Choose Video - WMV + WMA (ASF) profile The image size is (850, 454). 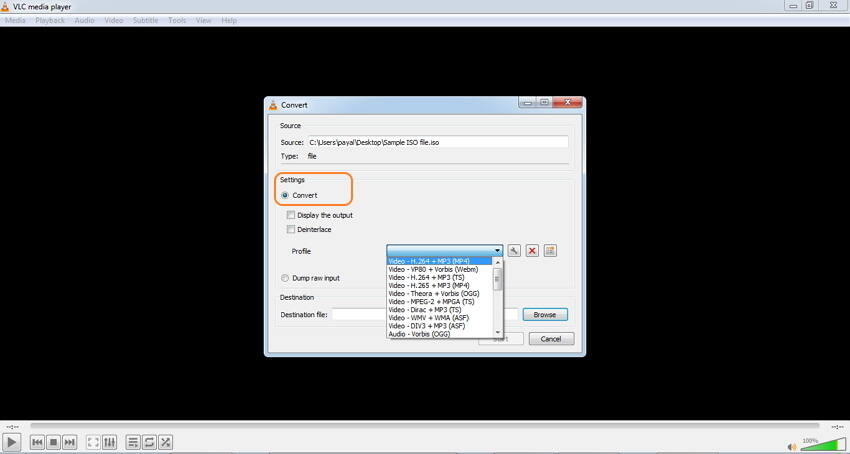pos(440,318)
